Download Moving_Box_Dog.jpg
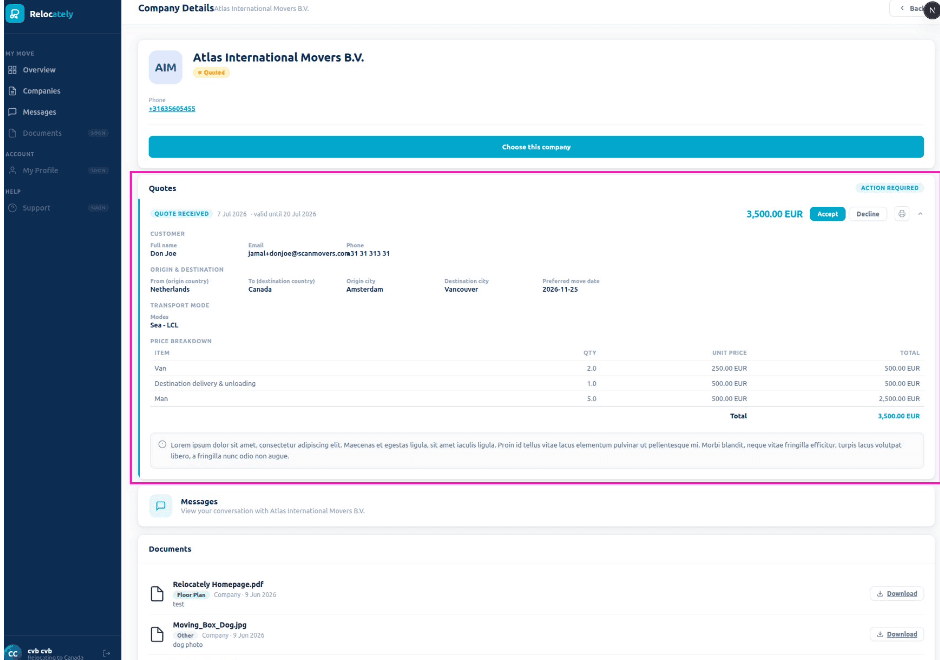 tap(896, 634)
